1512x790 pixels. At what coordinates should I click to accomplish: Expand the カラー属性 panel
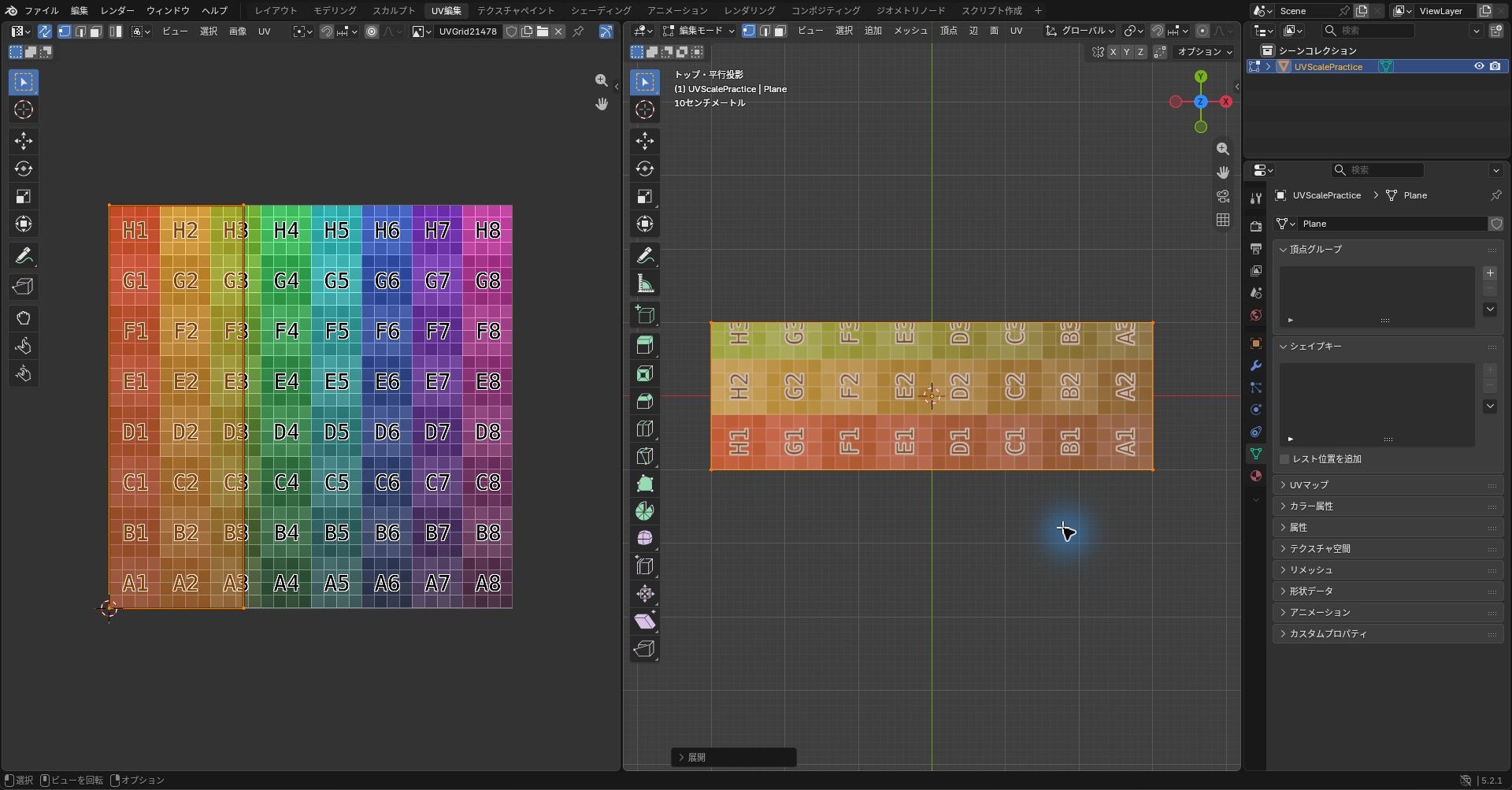pyautogui.click(x=1388, y=506)
